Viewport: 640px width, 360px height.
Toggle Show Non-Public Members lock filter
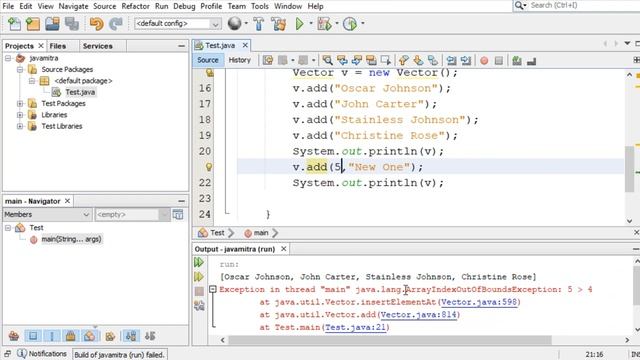(71, 336)
